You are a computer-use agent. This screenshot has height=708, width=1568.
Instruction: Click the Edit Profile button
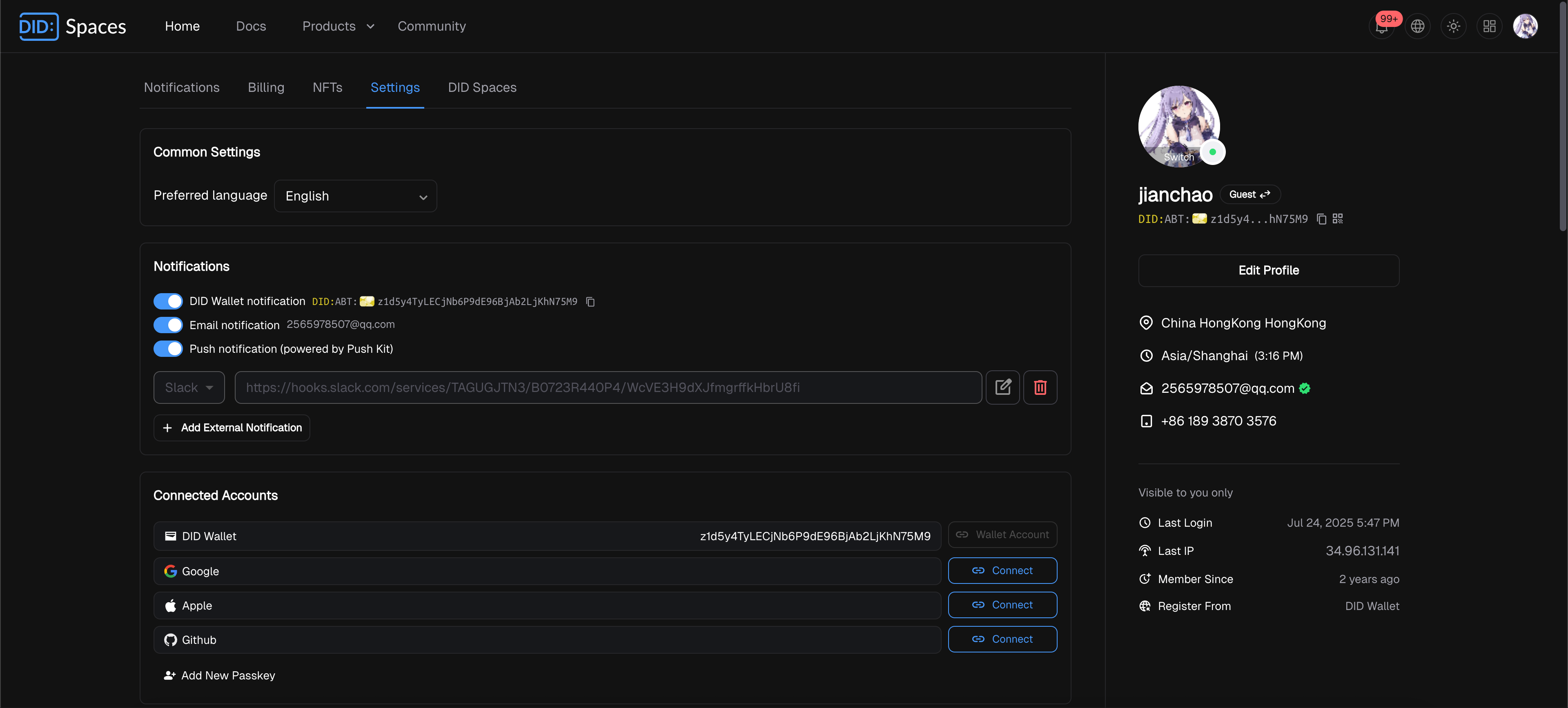pyautogui.click(x=1269, y=270)
